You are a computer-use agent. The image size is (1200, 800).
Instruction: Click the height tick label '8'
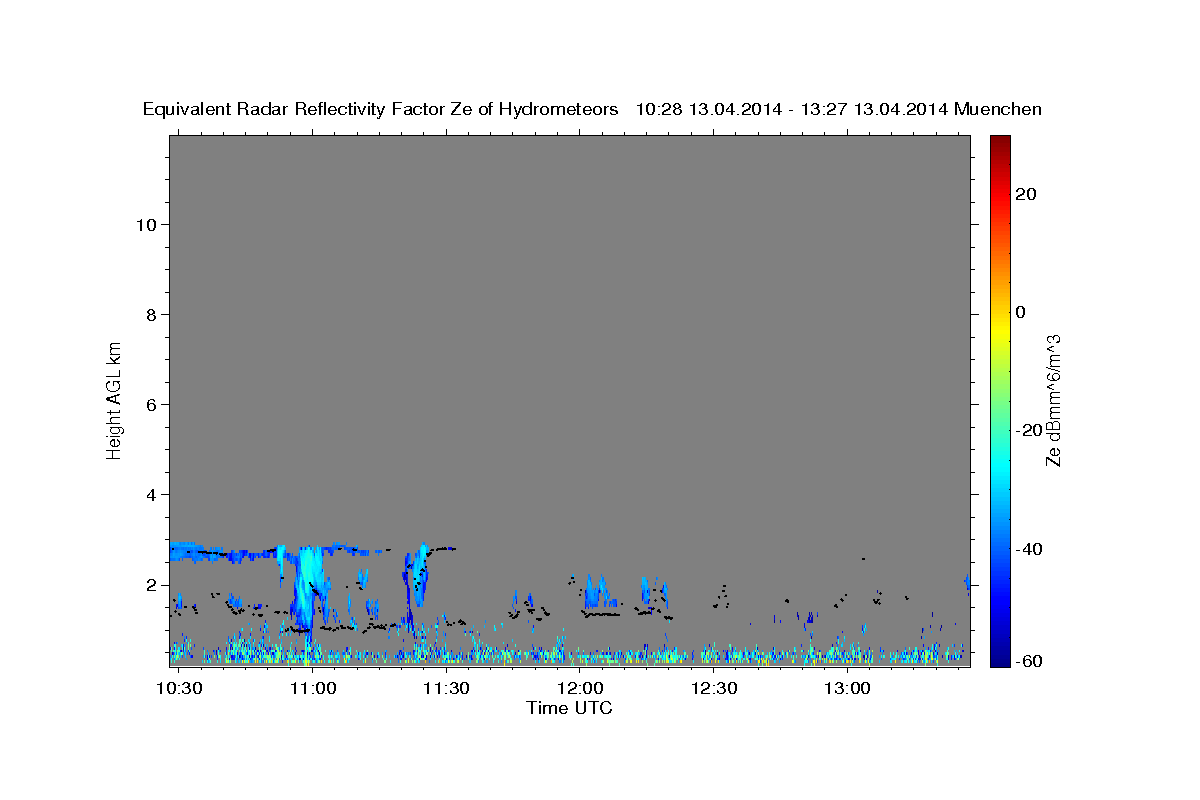click(151, 314)
